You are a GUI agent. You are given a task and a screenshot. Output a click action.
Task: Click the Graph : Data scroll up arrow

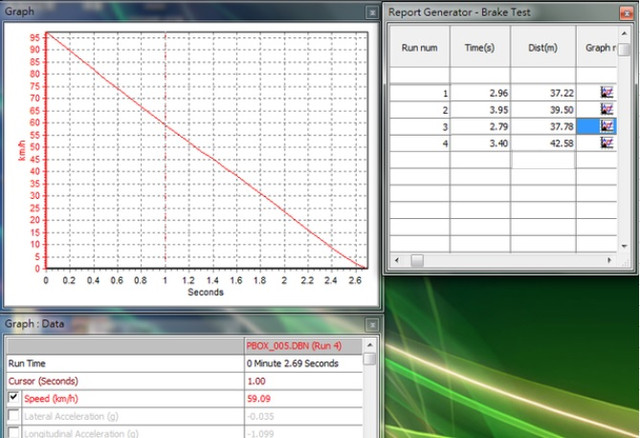click(370, 345)
